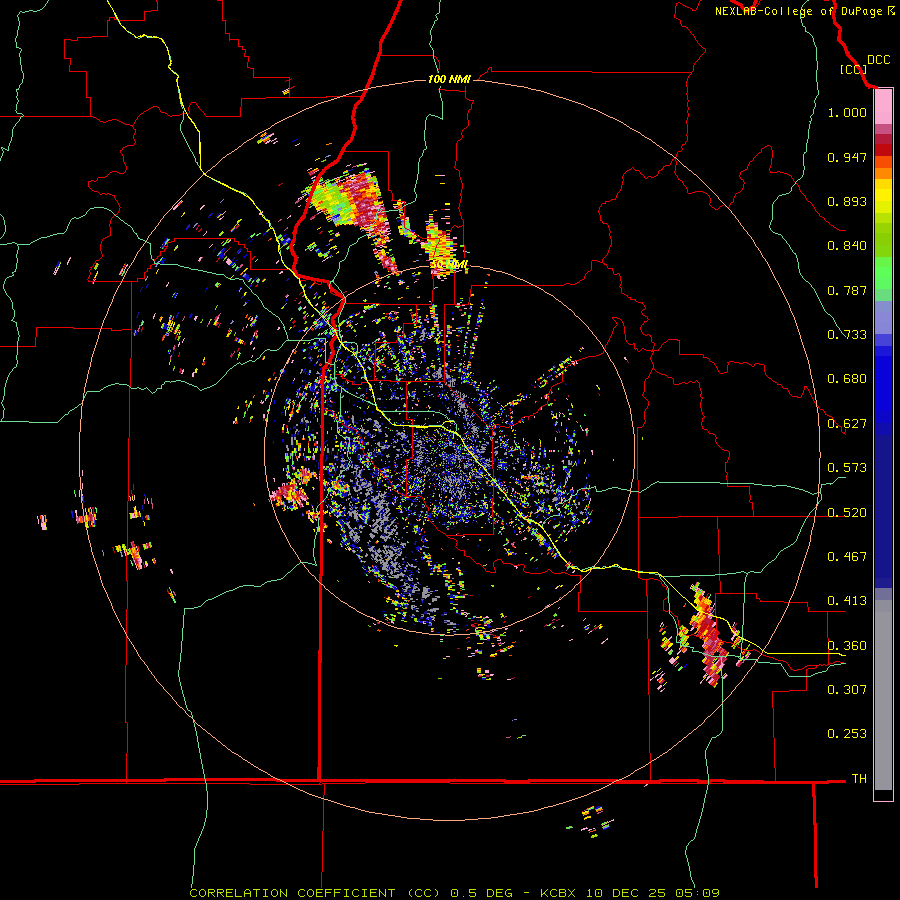This screenshot has height=900, width=900.
Task: Click the 0.573 color scale value
Action: click(x=847, y=468)
